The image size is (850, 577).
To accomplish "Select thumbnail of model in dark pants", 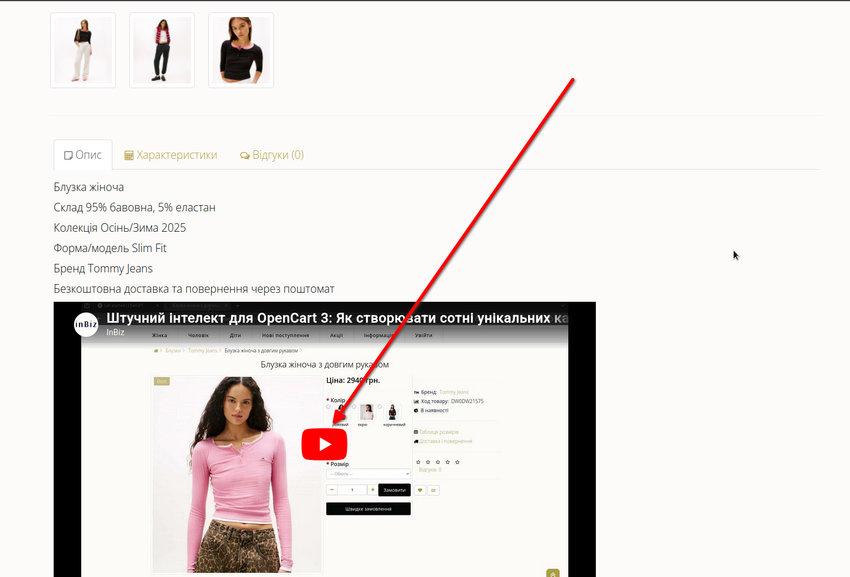I will 162,50.
